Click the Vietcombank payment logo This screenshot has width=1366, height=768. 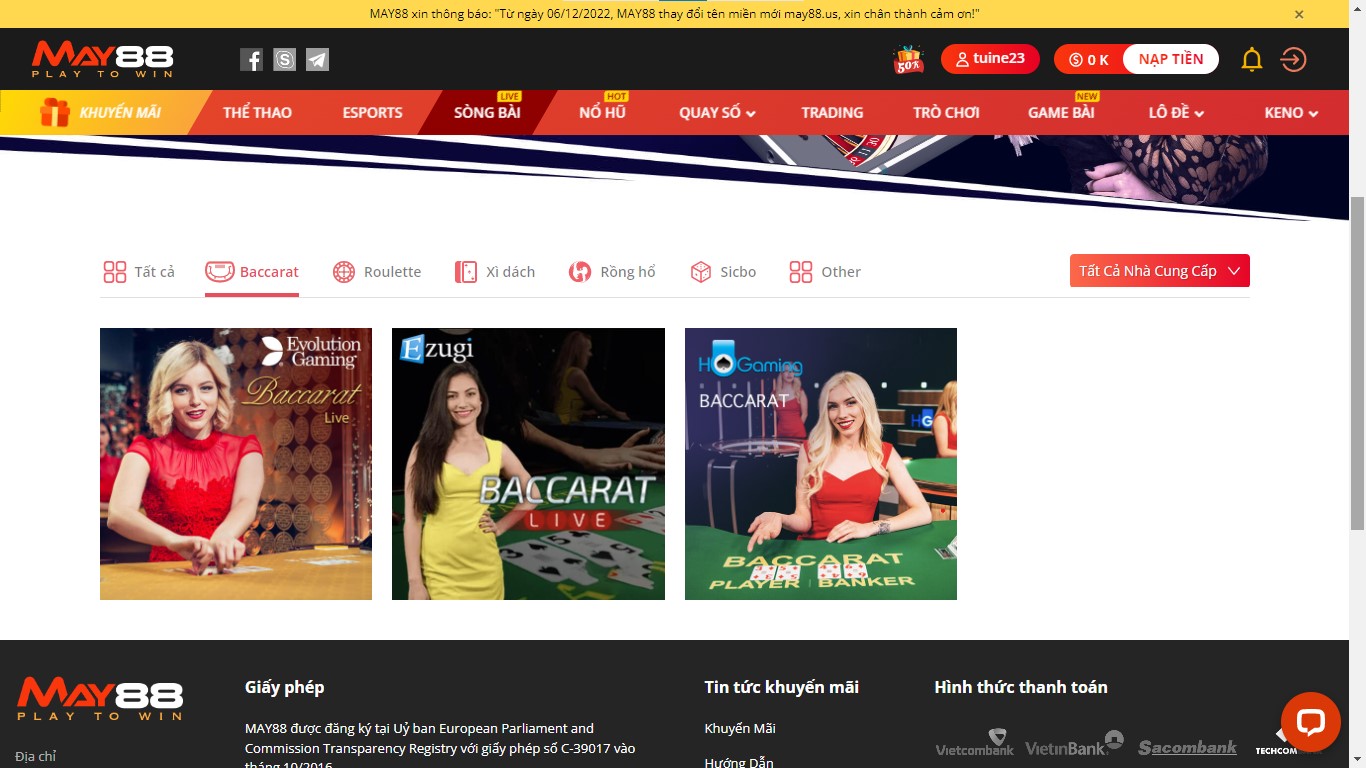[975, 743]
